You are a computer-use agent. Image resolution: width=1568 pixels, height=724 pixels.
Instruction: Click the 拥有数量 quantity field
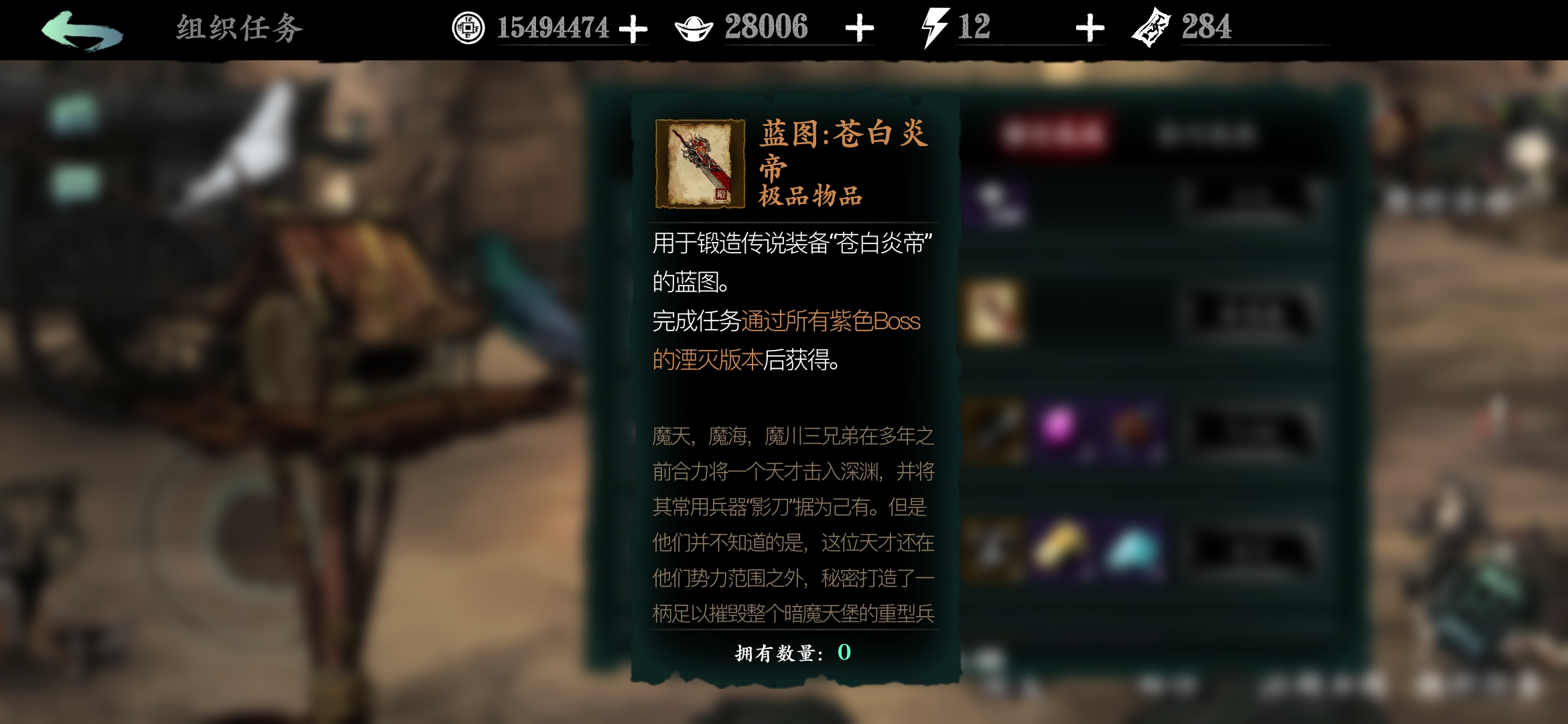[793, 652]
